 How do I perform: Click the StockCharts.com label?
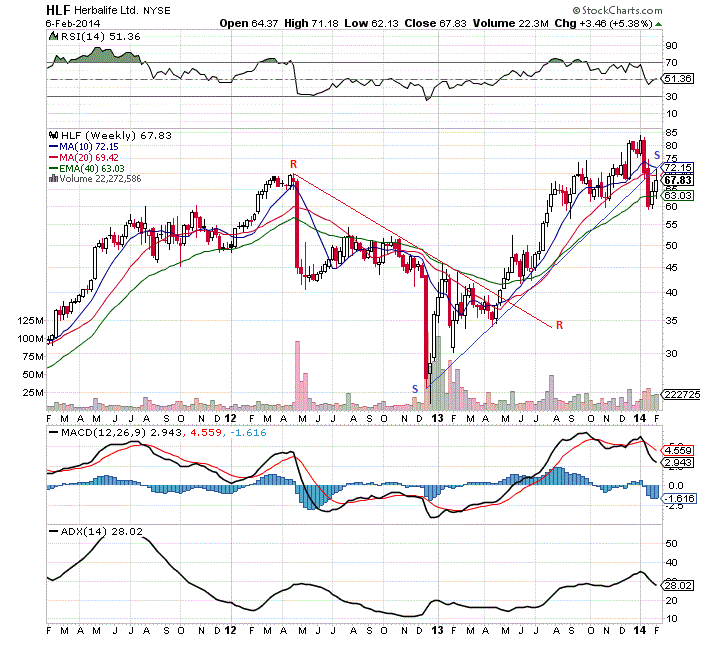pos(617,10)
